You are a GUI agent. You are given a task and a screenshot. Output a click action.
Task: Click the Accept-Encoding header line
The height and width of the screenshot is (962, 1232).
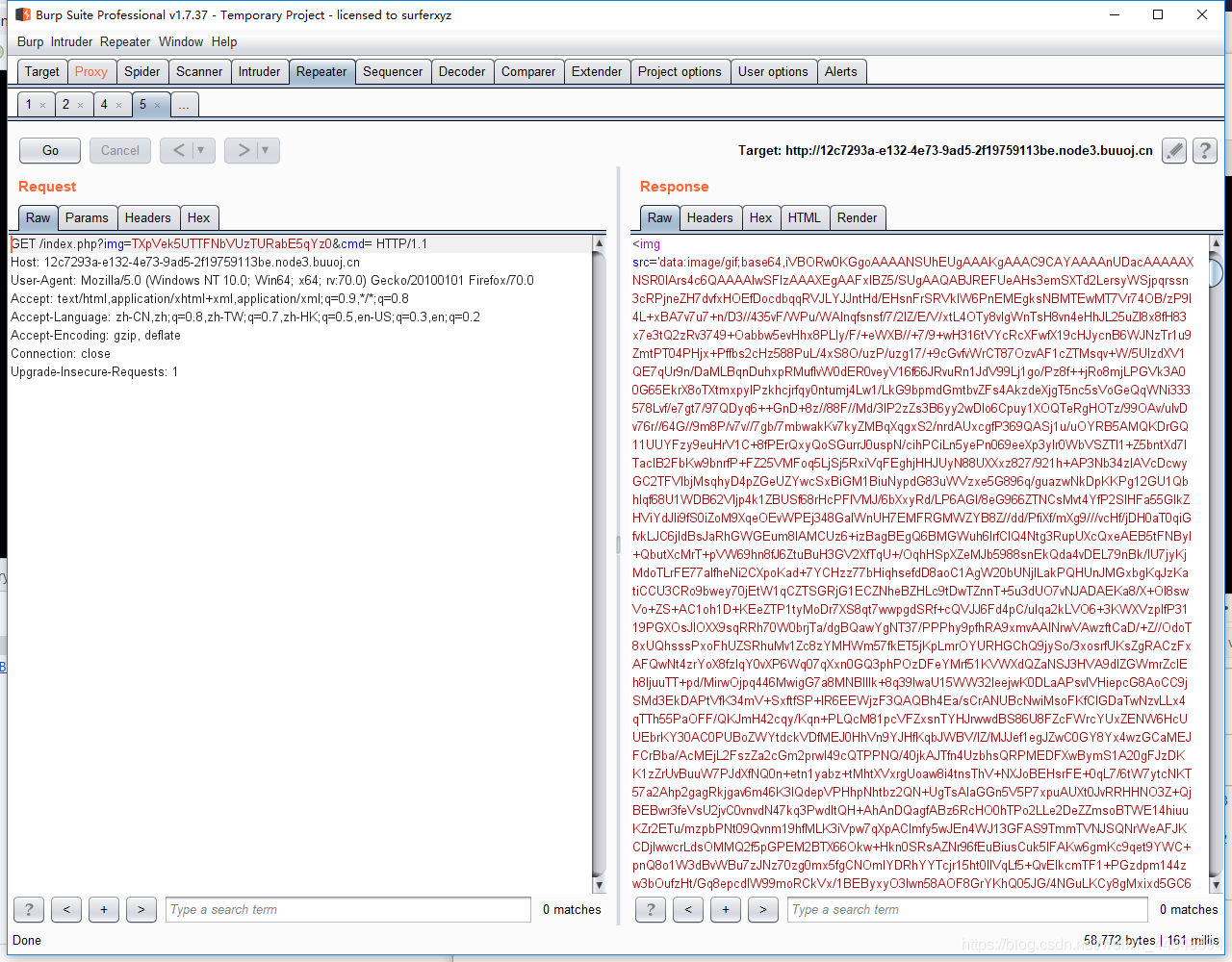[x=95, y=335]
